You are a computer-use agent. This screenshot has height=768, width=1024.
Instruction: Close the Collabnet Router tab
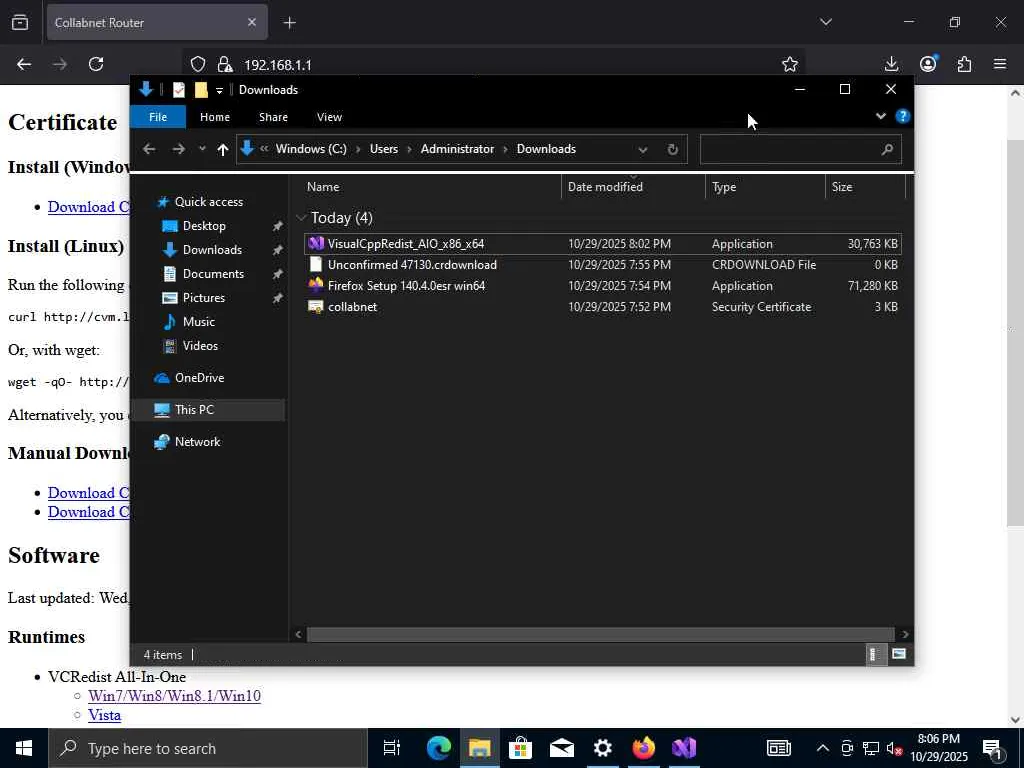pos(251,22)
